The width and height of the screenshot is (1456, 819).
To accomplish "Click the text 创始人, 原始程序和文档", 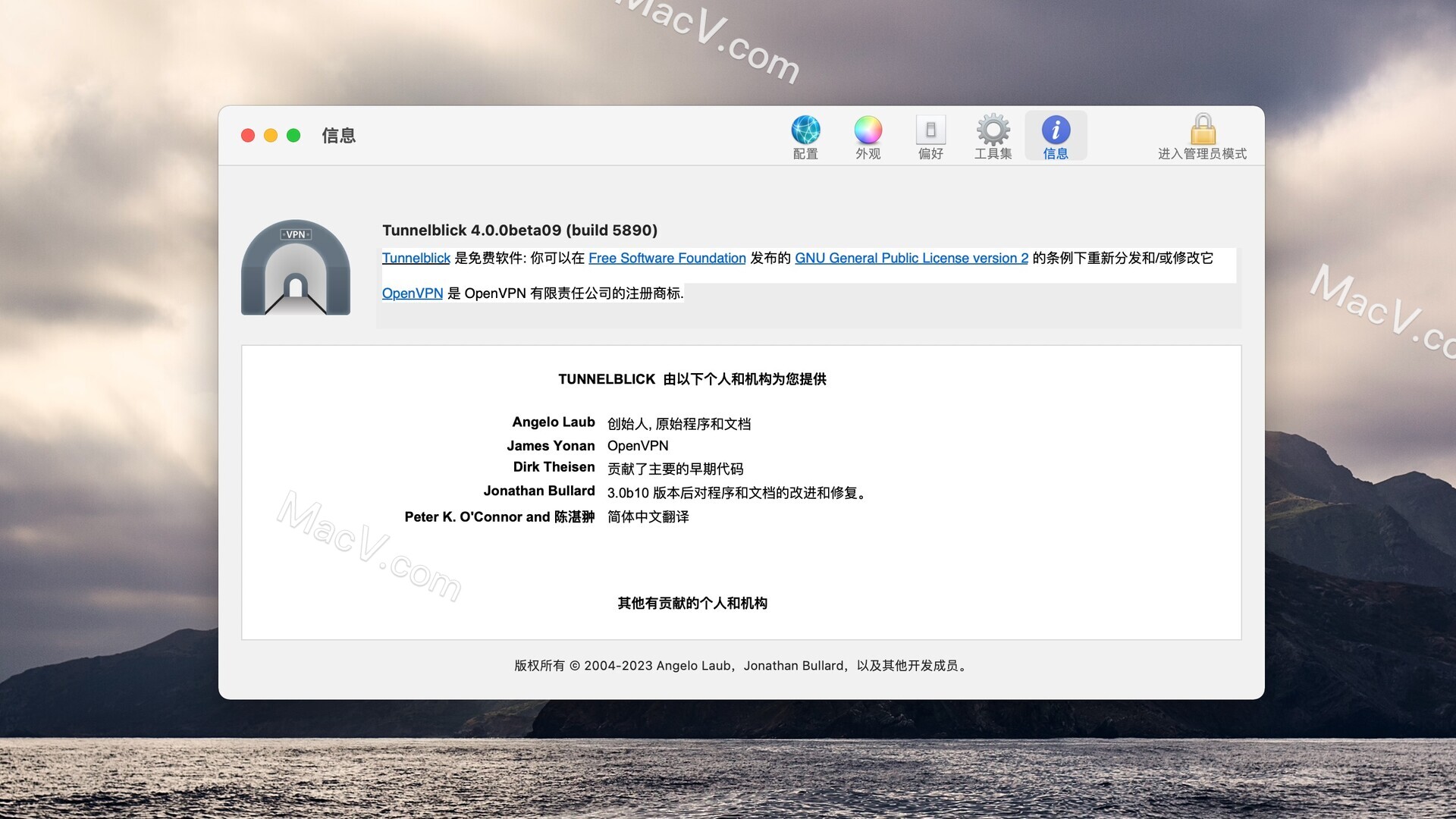I will click(x=679, y=424).
